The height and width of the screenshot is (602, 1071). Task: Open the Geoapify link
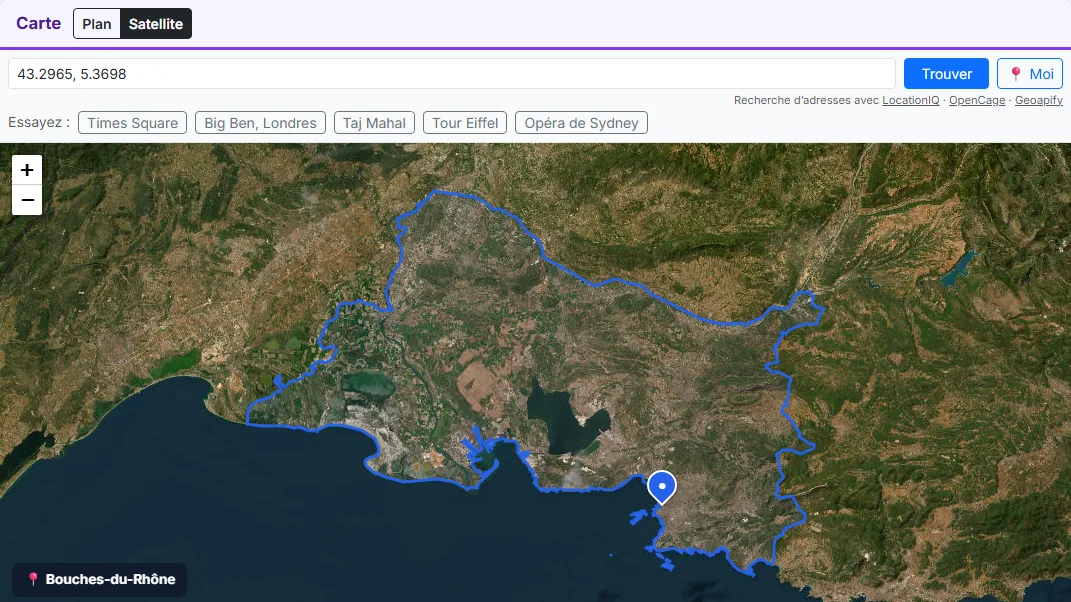pos(1039,100)
